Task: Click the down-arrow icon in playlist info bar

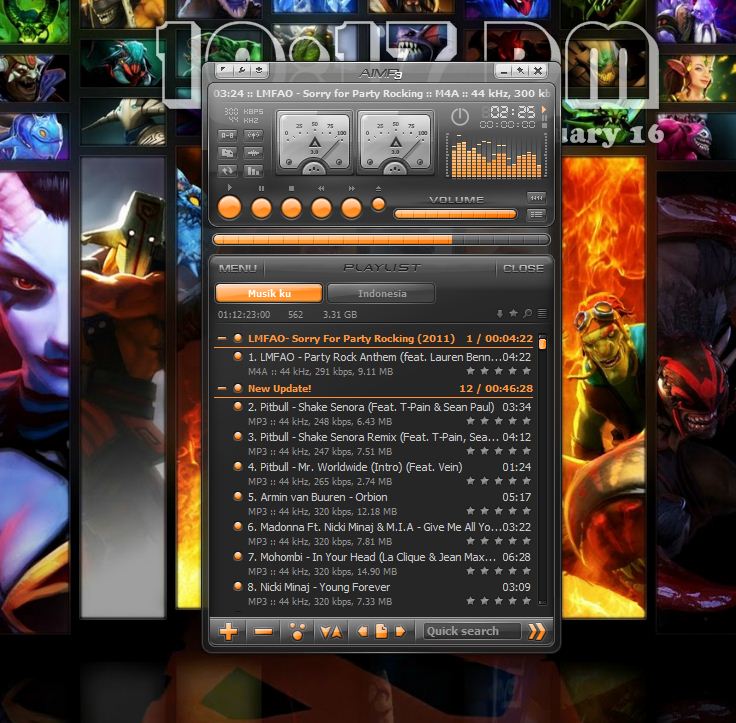Action: click(500, 314)
